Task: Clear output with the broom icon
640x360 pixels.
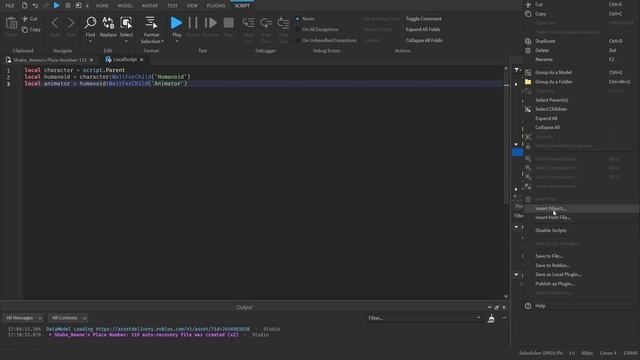Action: tap(491, 318)
